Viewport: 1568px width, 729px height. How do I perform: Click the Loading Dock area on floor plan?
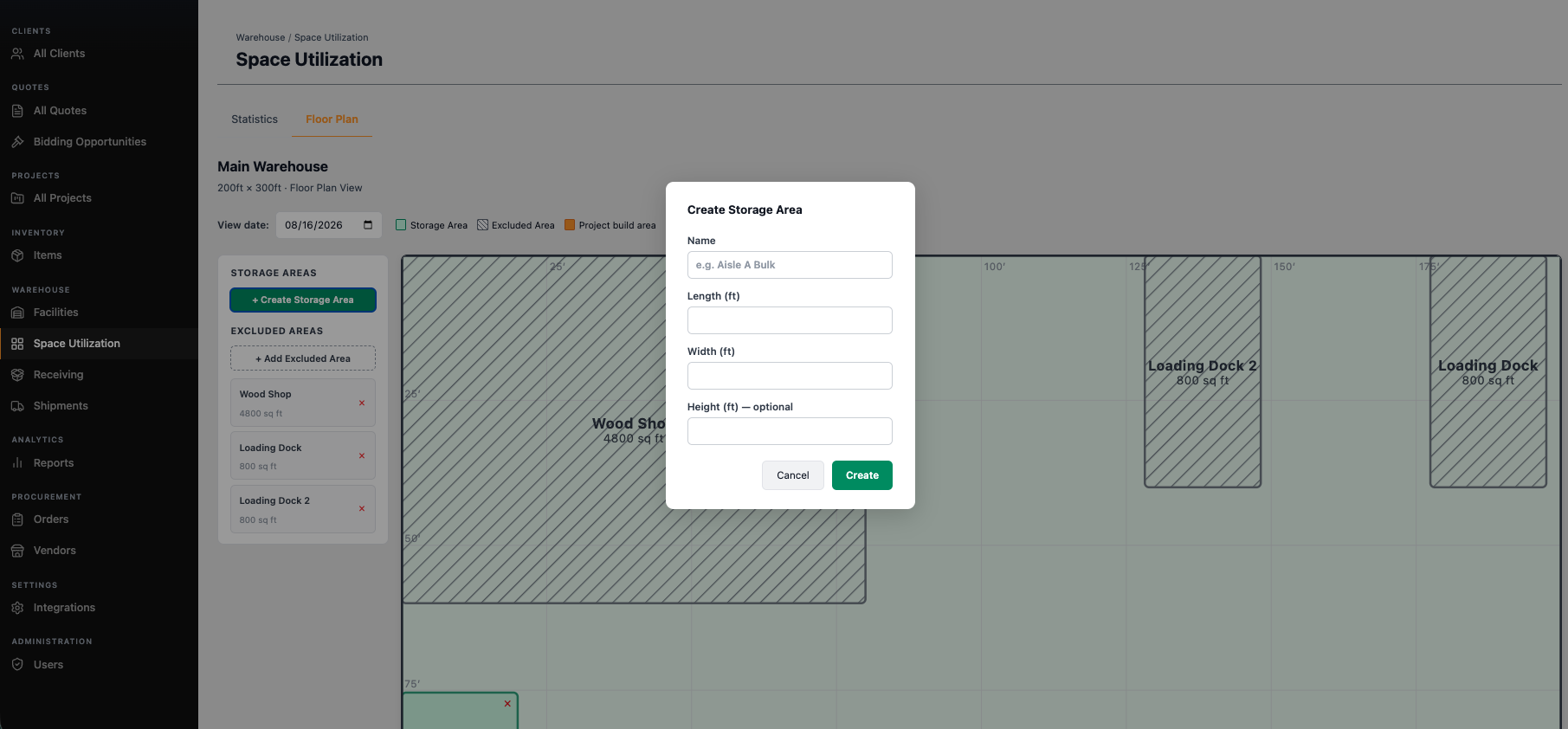[1488, 371]
